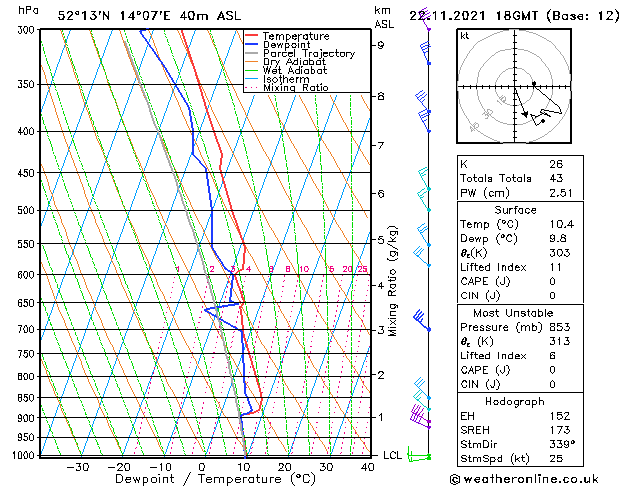Click the Dewpoint legend entry
Screen dimensions: 629x486
pos(287,45)
